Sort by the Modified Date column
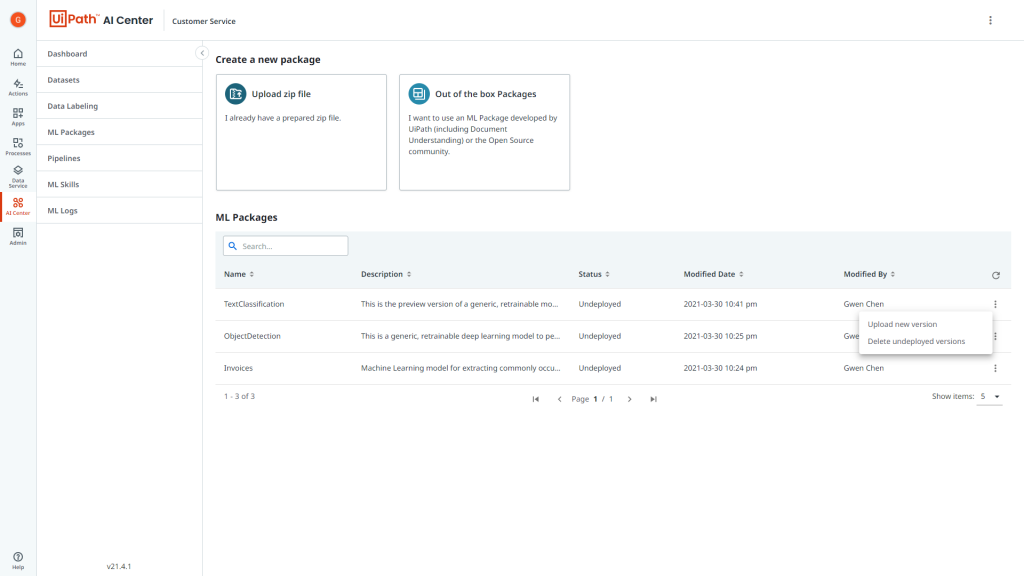1024x576 pixels. (713, 274)
